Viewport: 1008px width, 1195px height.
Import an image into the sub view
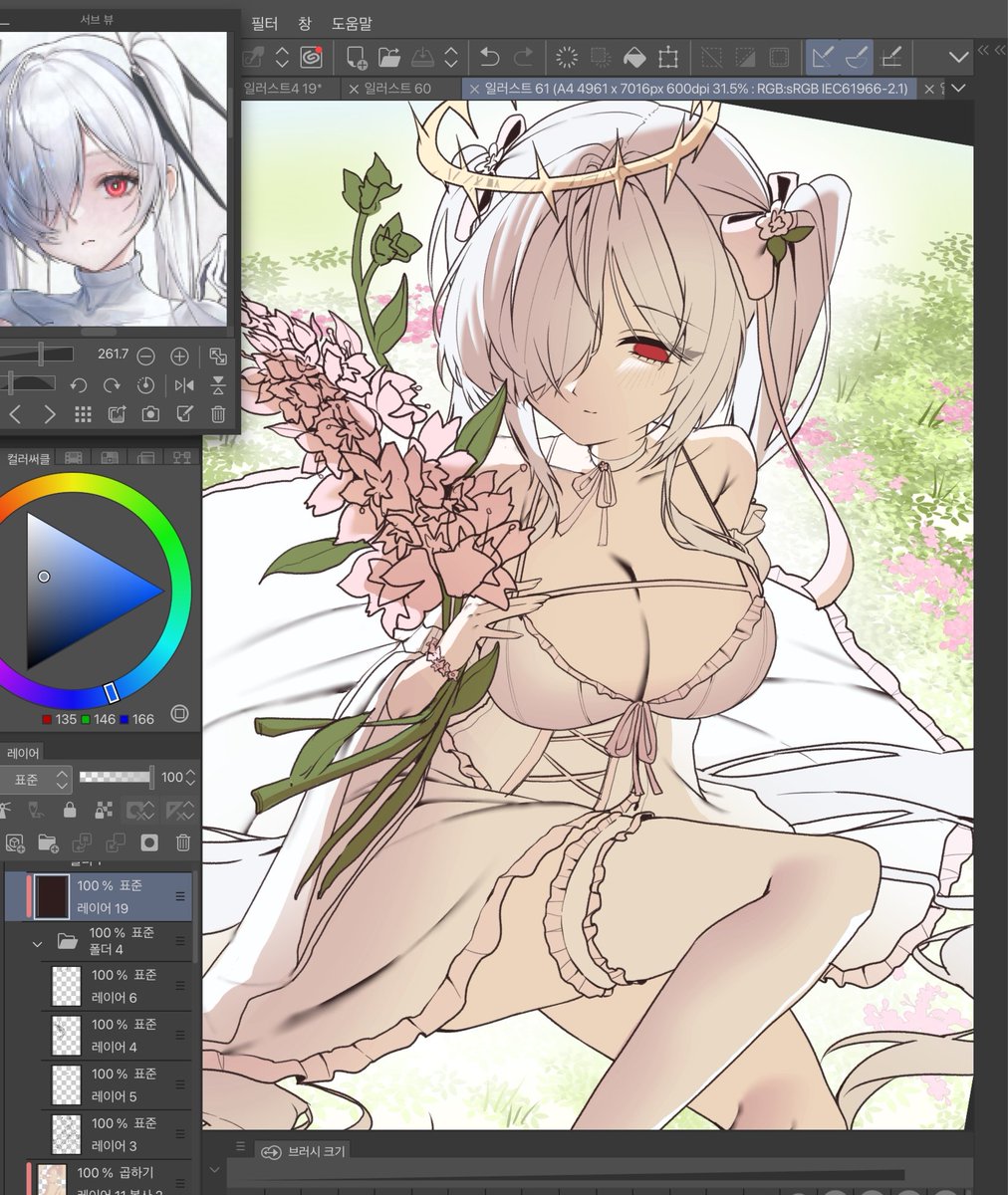[x=117, y=414]
